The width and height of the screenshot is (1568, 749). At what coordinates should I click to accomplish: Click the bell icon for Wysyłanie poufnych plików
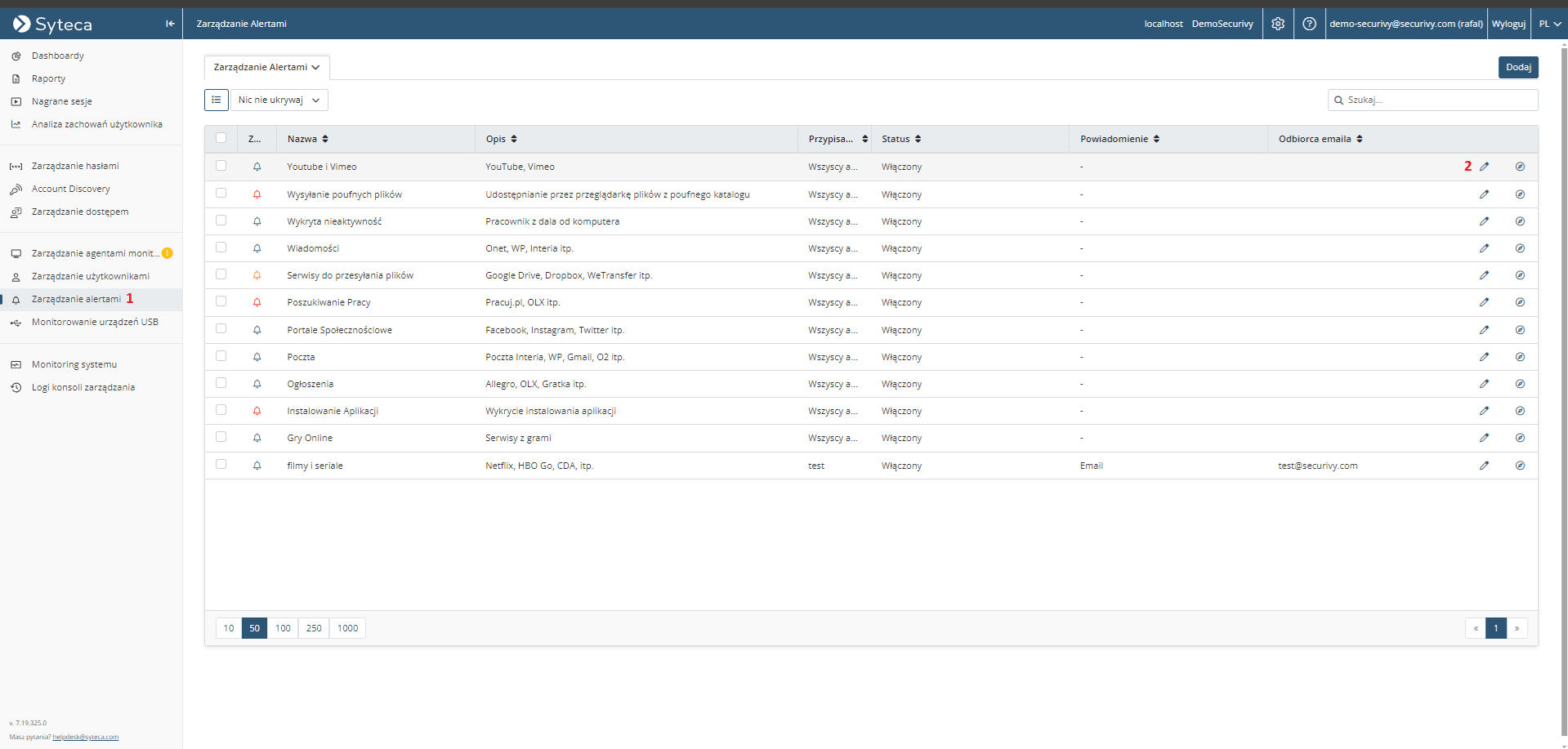pyautogui.click(x=257, y=194)
